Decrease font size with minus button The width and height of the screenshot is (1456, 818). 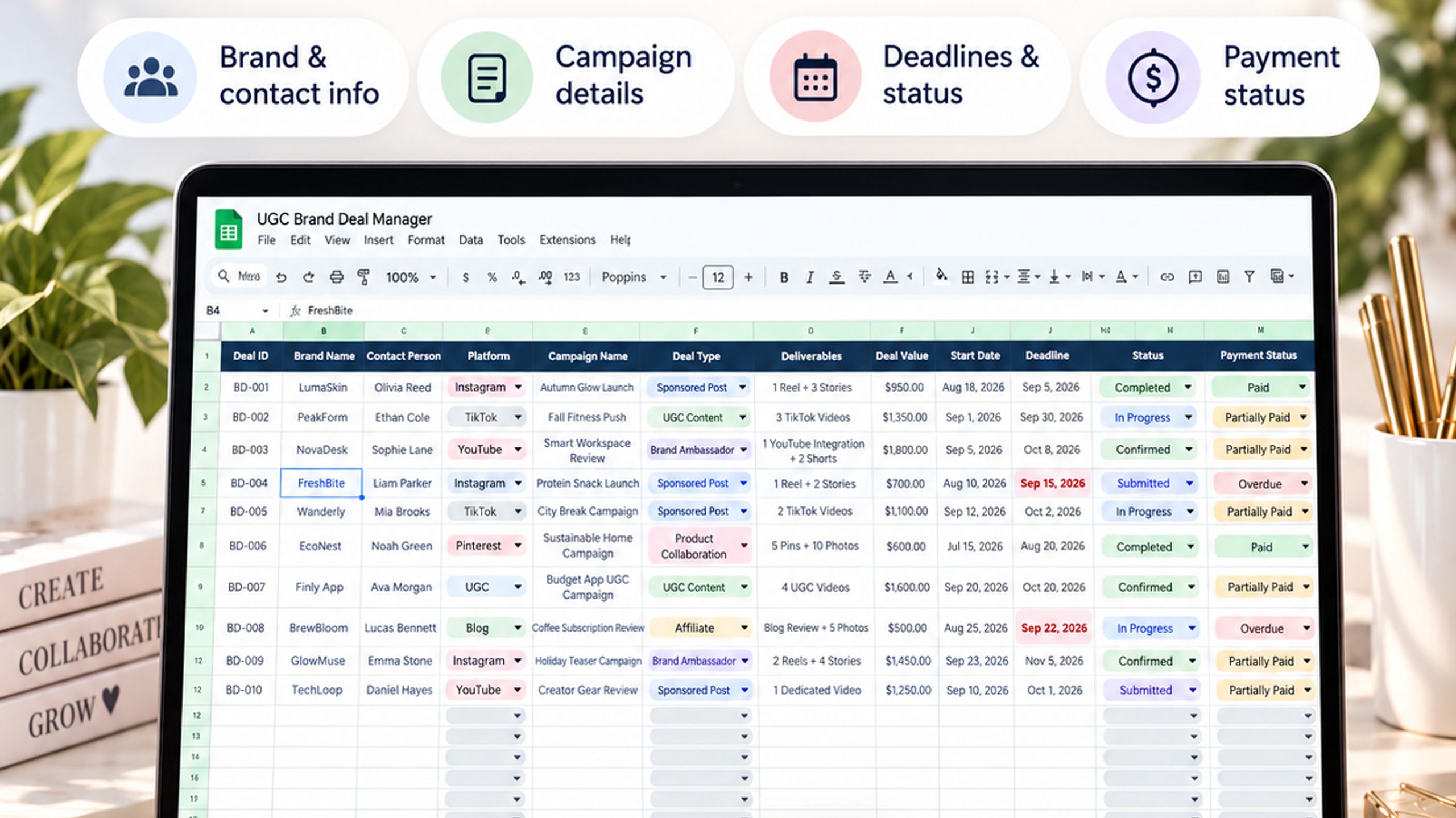(692, 277)
